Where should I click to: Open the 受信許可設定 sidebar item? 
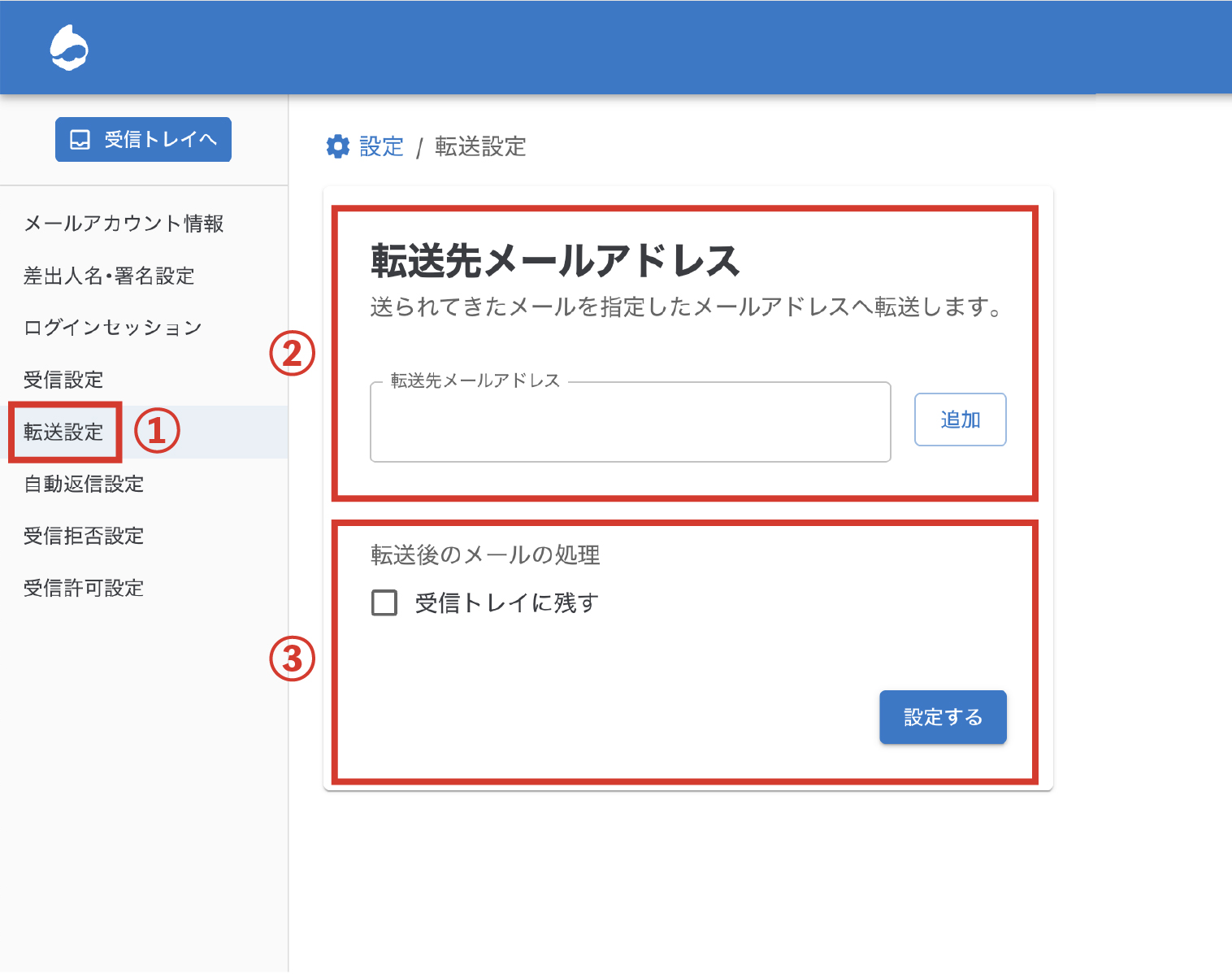[84, 588]
